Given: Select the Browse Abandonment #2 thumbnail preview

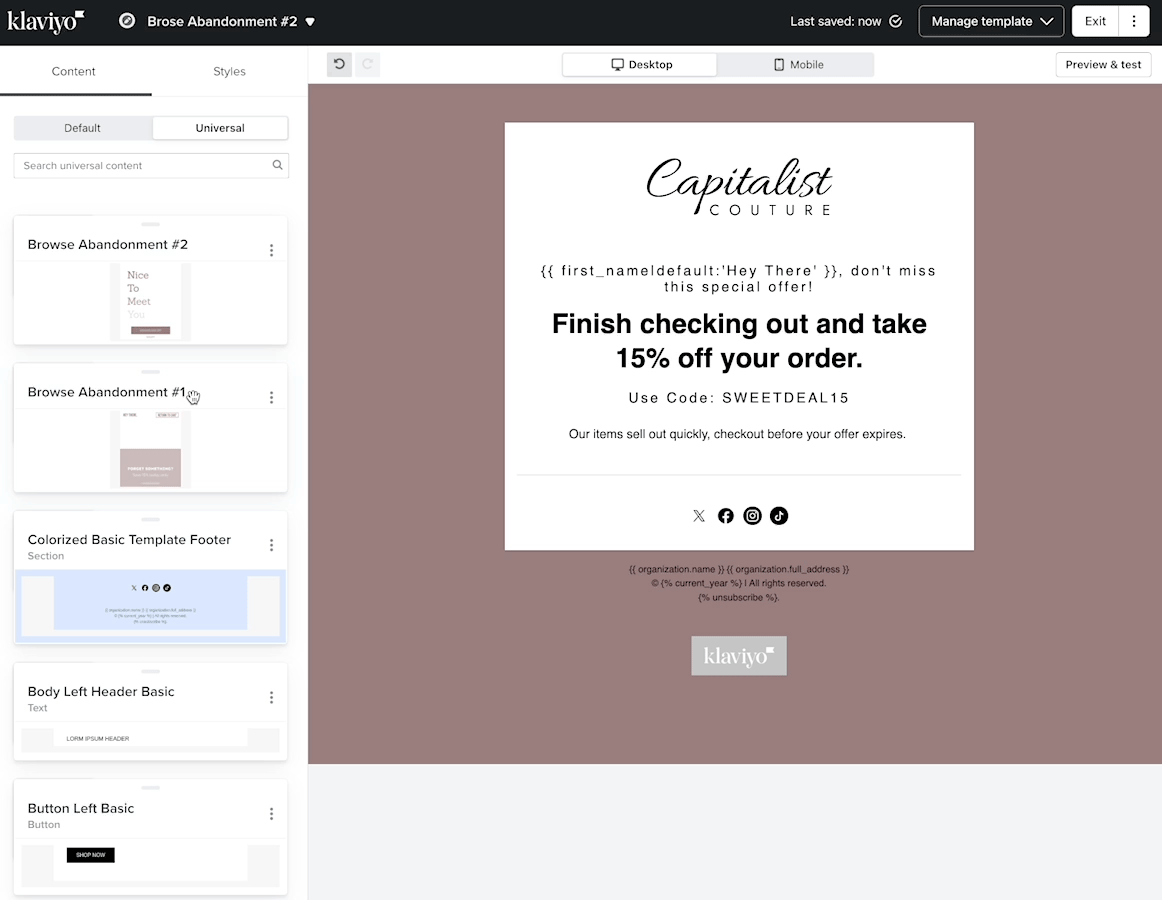Looking at the screenshot, I should click(150, 302).
